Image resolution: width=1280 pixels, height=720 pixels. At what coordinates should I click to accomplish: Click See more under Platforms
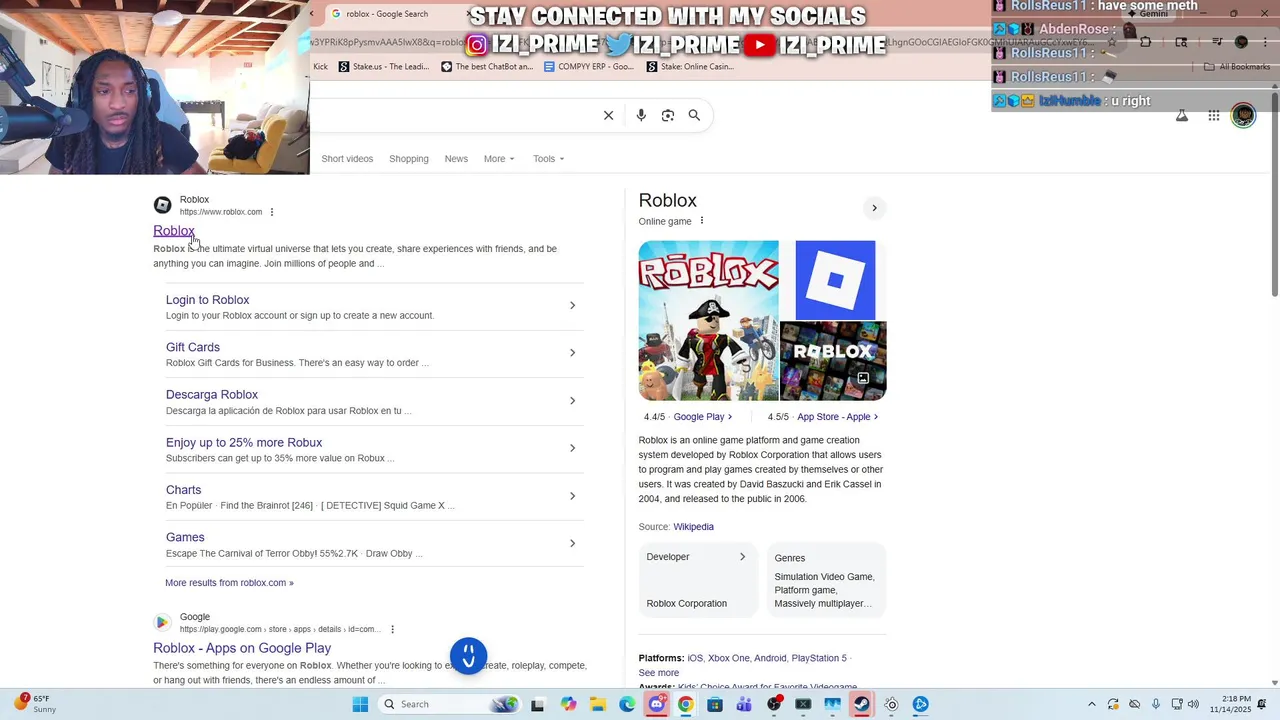pos(659,673)
